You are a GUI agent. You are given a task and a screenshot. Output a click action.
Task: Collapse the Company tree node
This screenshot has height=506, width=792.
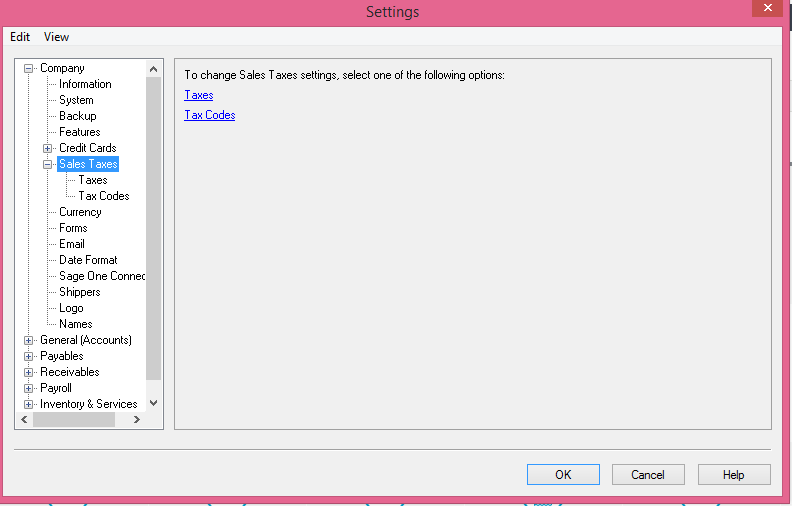(x=28, y=68)
